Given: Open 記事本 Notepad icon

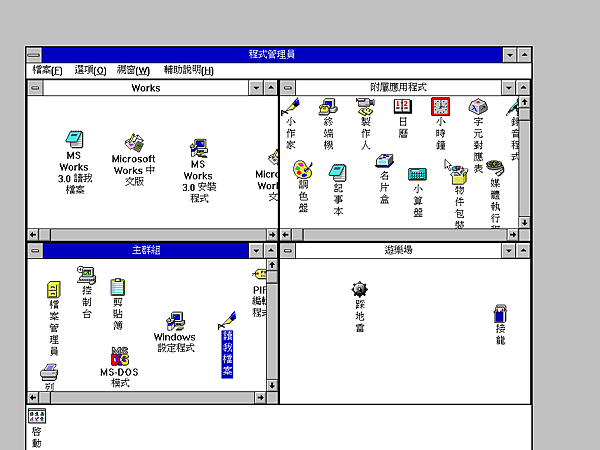Looking at the screenshot, I should tap(338, 173).
